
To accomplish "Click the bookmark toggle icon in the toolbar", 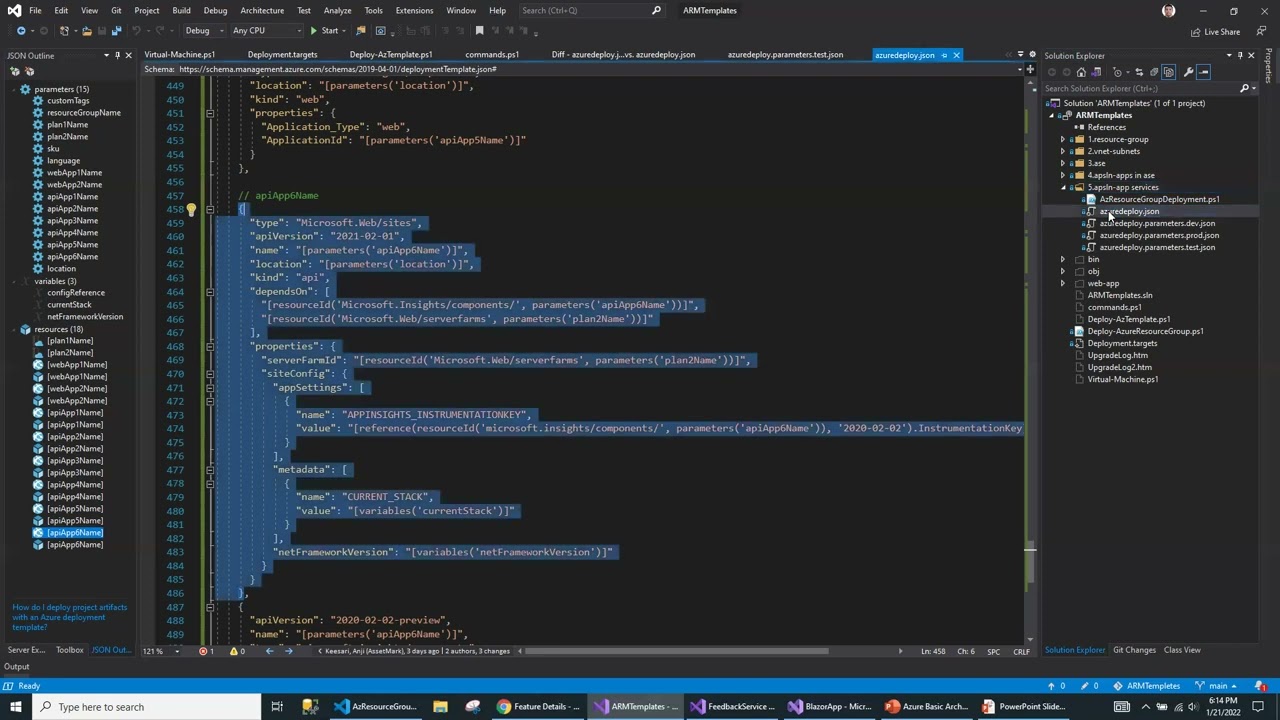I will click(479, 31).
